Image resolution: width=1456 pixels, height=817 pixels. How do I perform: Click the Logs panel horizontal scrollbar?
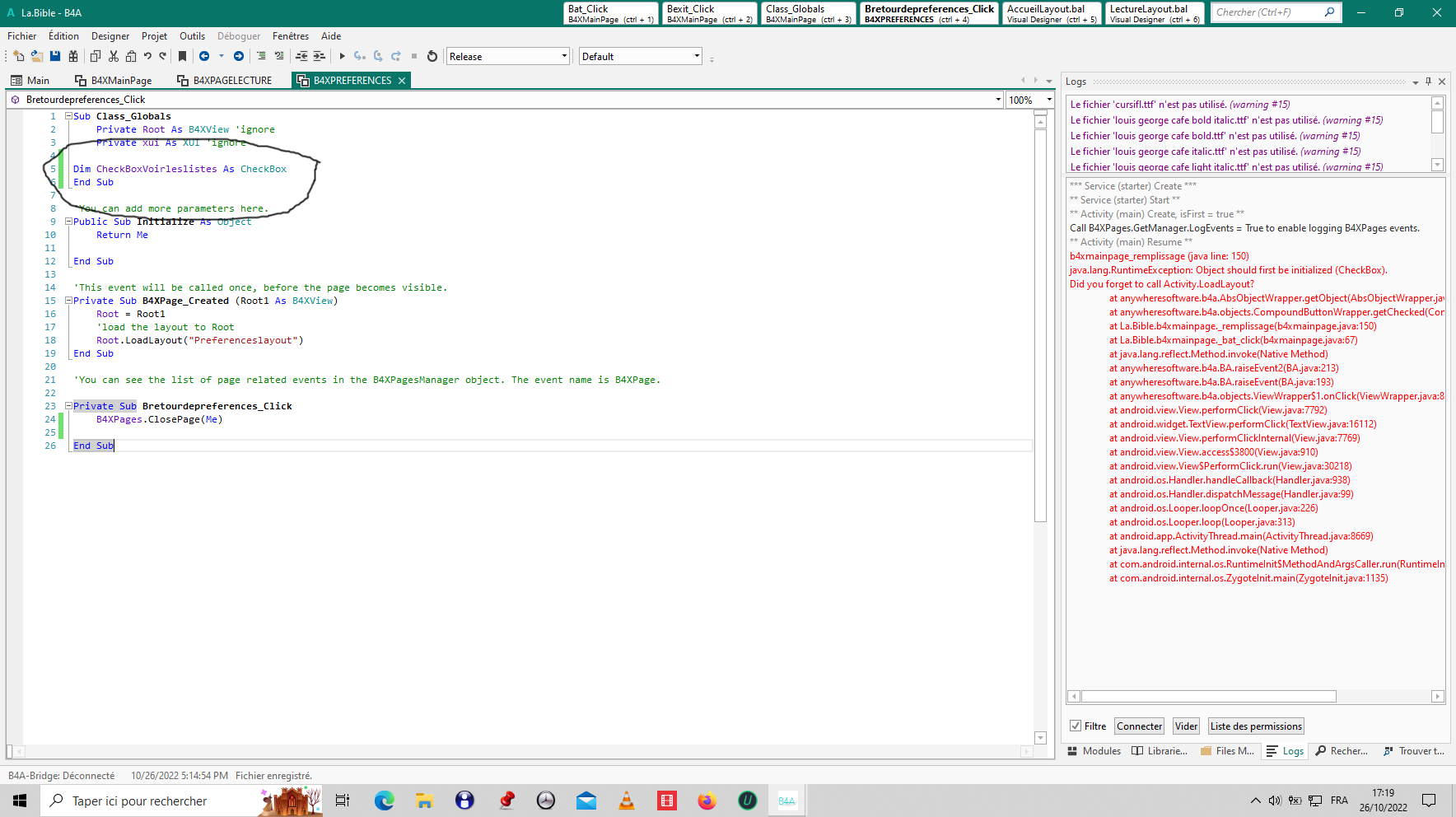point(1208,696)
